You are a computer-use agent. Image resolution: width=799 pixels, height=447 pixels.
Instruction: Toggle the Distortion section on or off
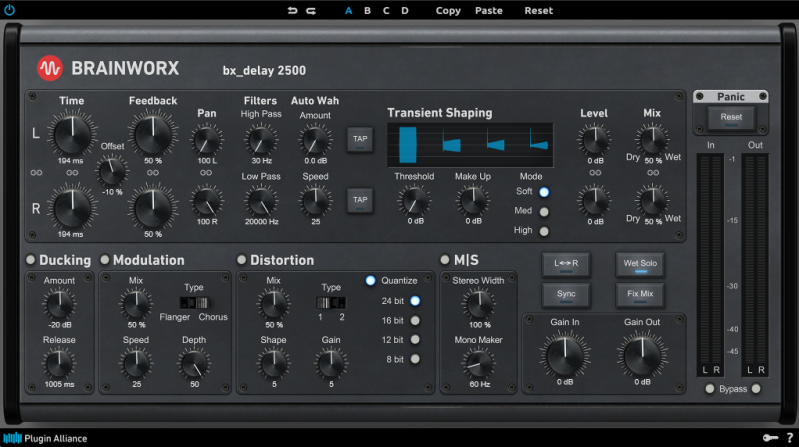[242, 260]
